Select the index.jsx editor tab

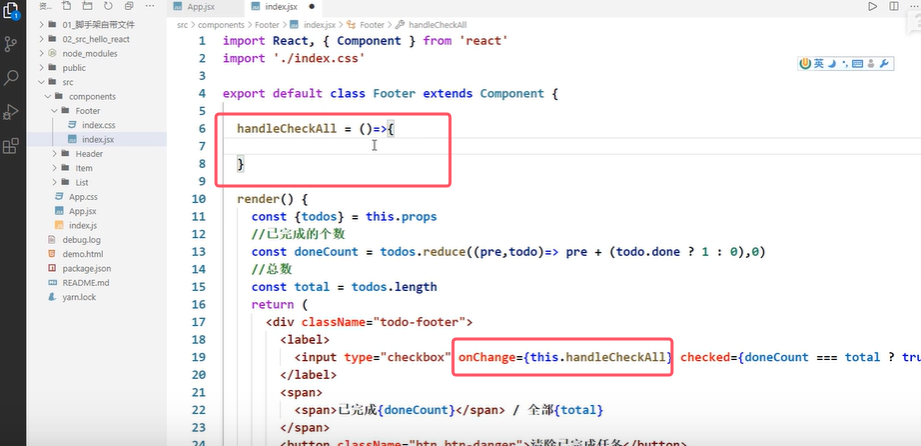click(x=282, y=7)
